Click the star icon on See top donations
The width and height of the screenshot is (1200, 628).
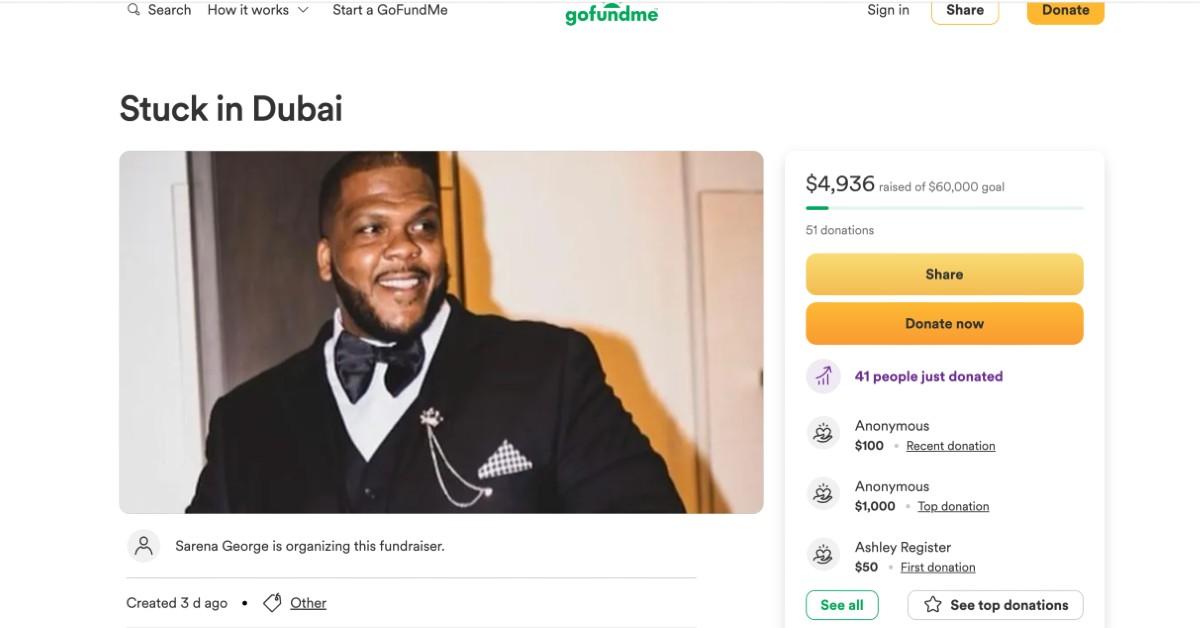tap(931, 604)
